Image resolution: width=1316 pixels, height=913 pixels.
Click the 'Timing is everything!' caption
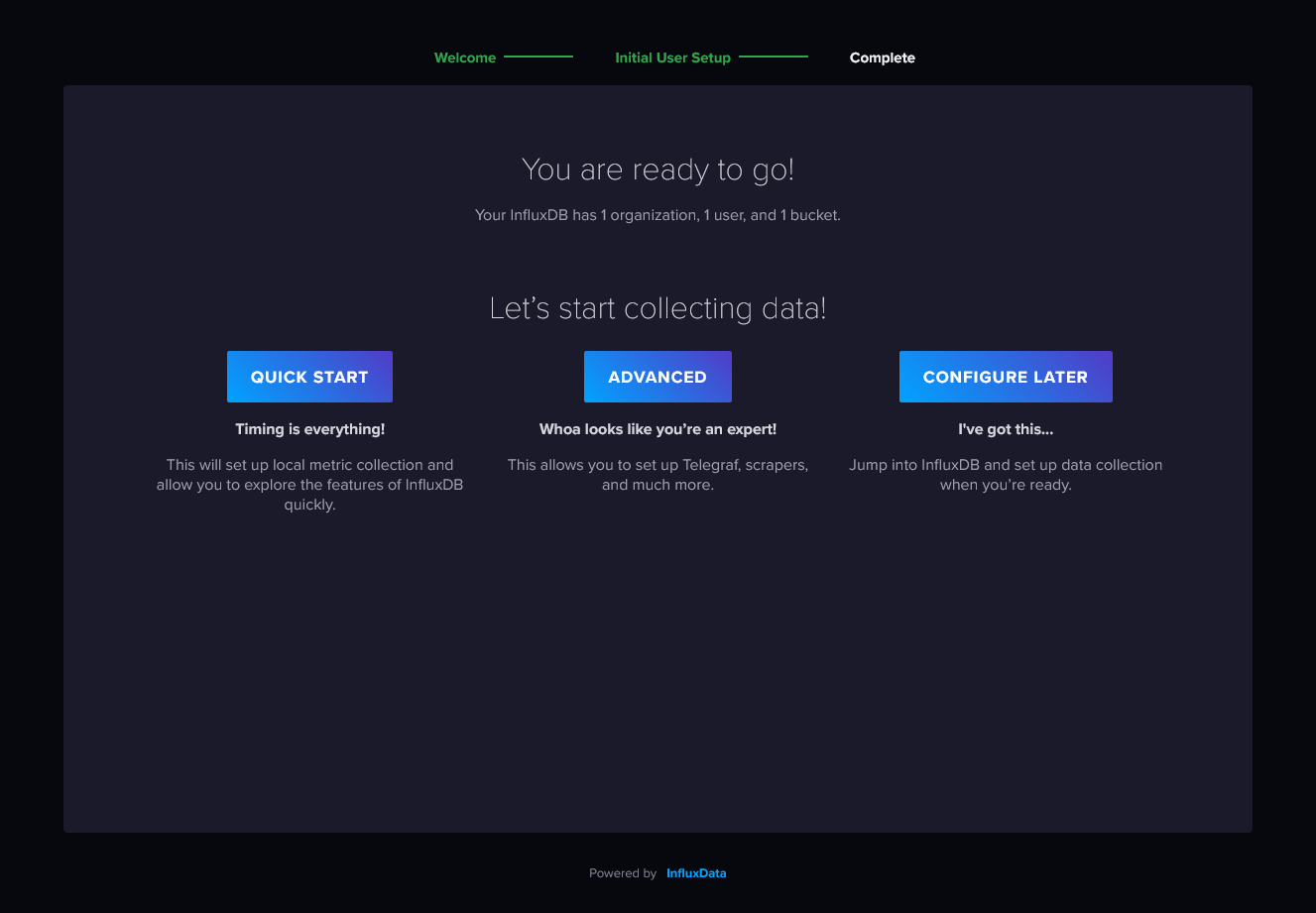pyautogui.click(x=309, y=429)
